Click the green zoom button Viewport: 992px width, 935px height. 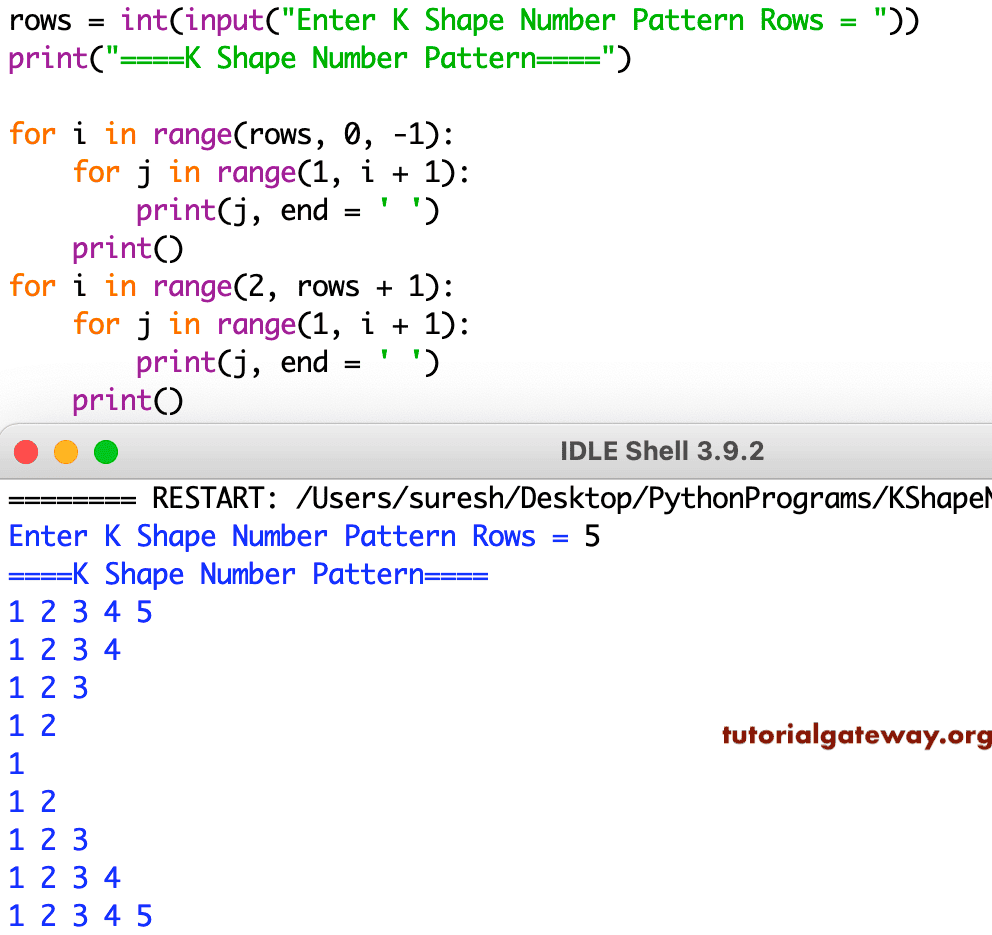(x=105, y=451)
